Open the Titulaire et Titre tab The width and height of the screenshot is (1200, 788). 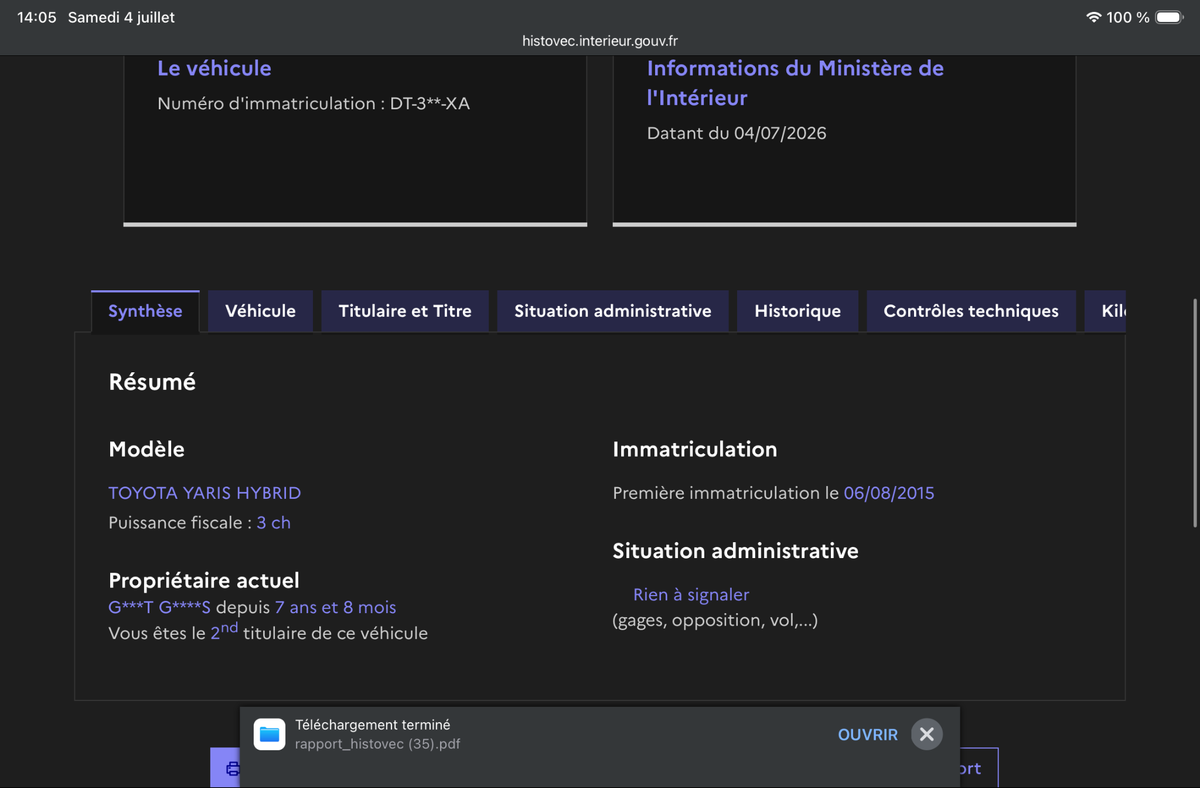point(405,311)
